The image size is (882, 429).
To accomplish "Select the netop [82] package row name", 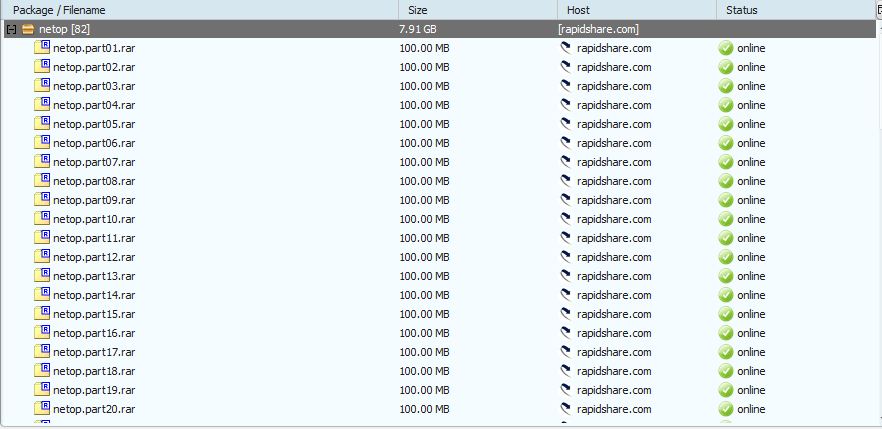I will (64, 29).
